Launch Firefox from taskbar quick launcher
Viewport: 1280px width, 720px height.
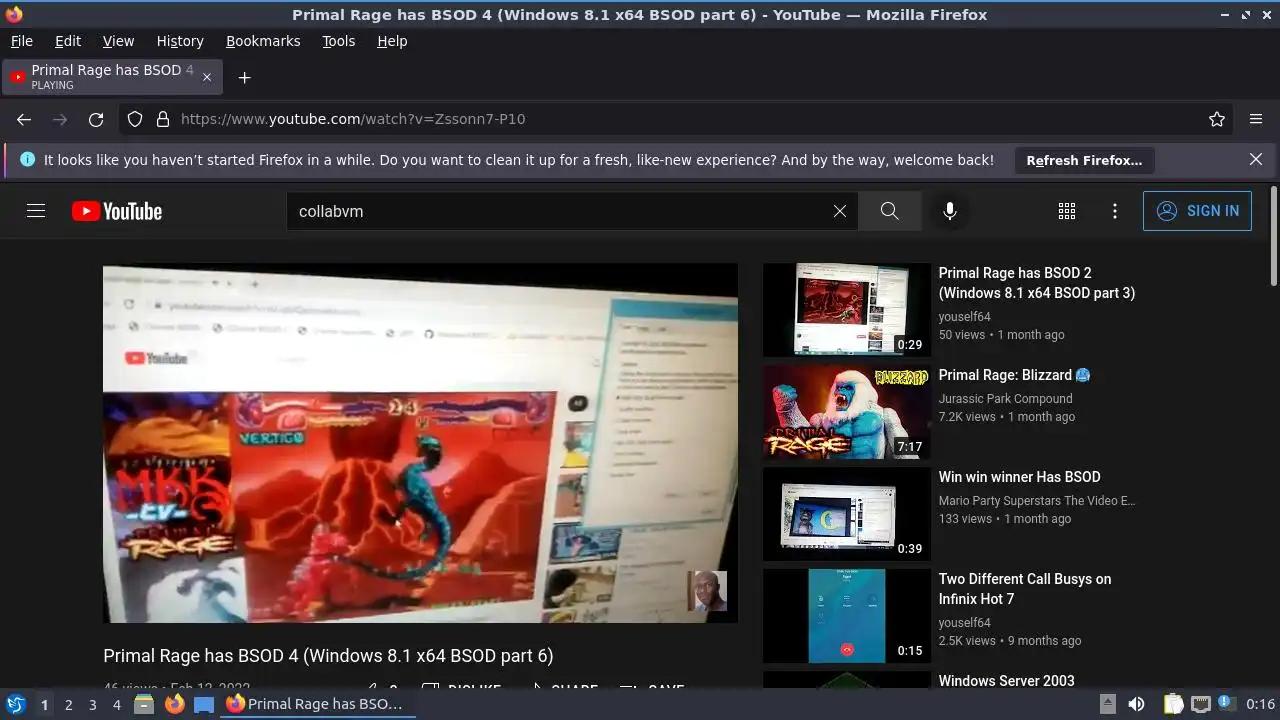pos(174,704)
